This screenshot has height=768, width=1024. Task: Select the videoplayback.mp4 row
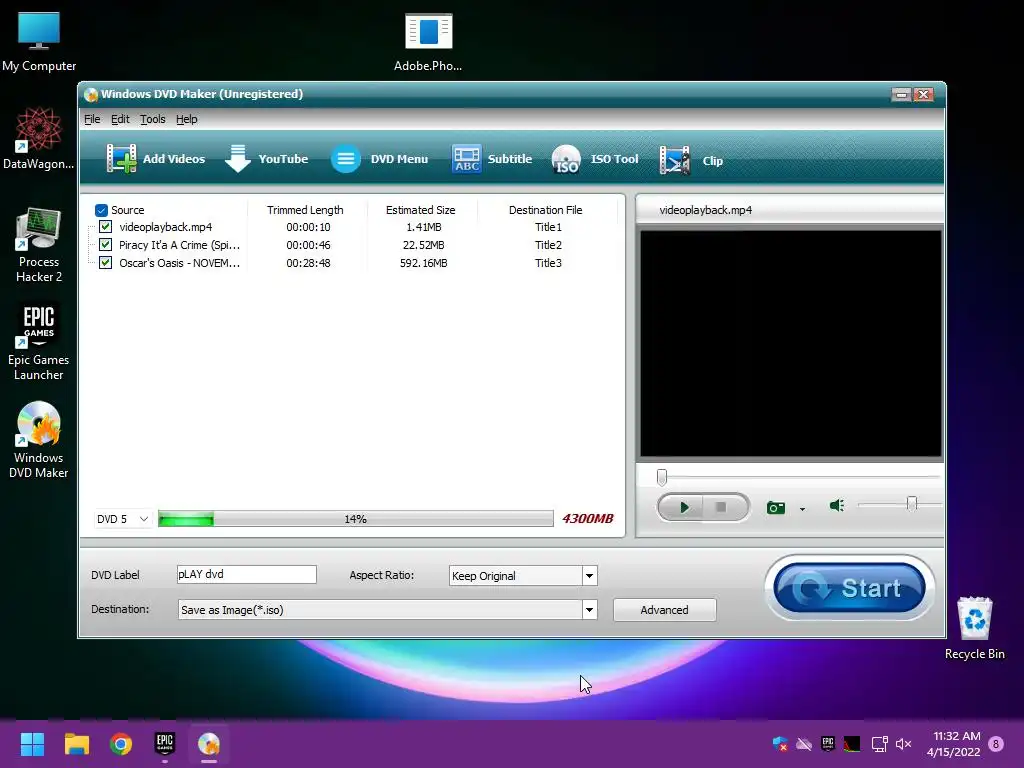(x=353, y=227)
